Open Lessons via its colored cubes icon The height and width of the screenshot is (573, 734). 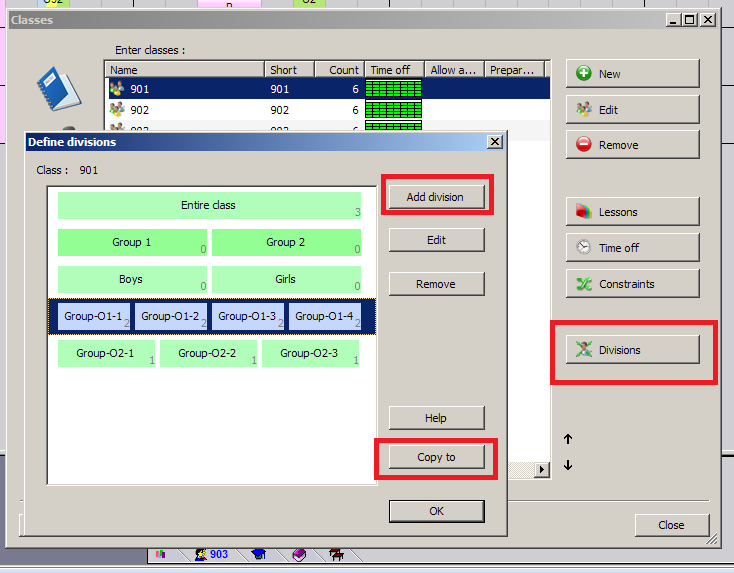click(583, 212)
